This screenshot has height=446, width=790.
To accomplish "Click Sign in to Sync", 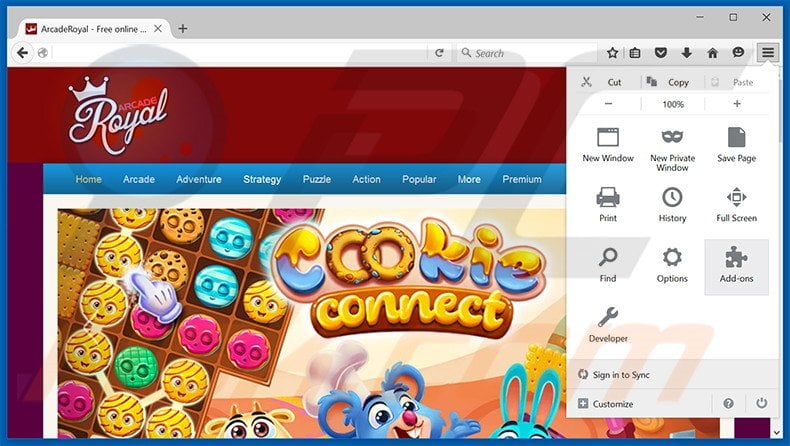I will [614, 374].
